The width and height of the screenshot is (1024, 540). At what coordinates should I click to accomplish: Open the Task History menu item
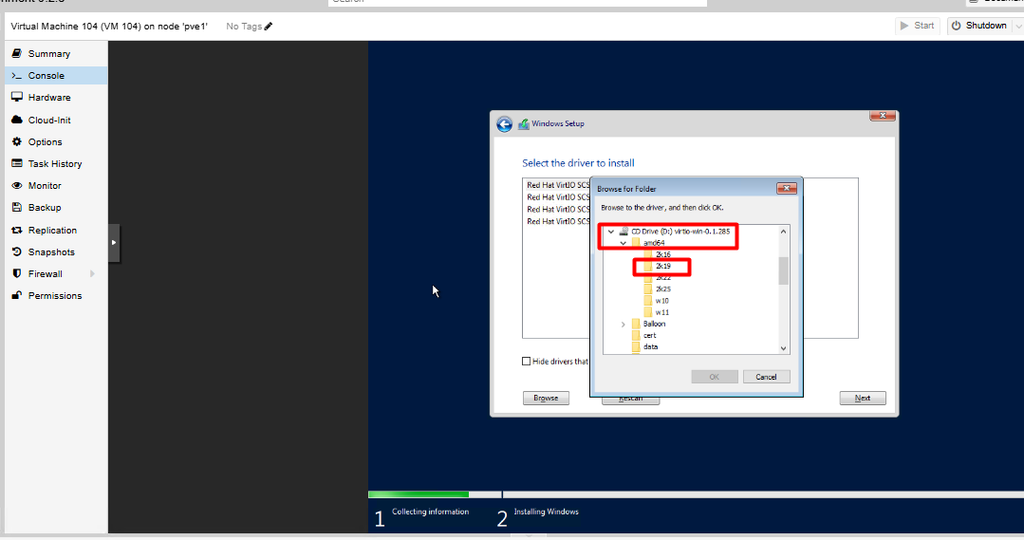pos(56,164)
